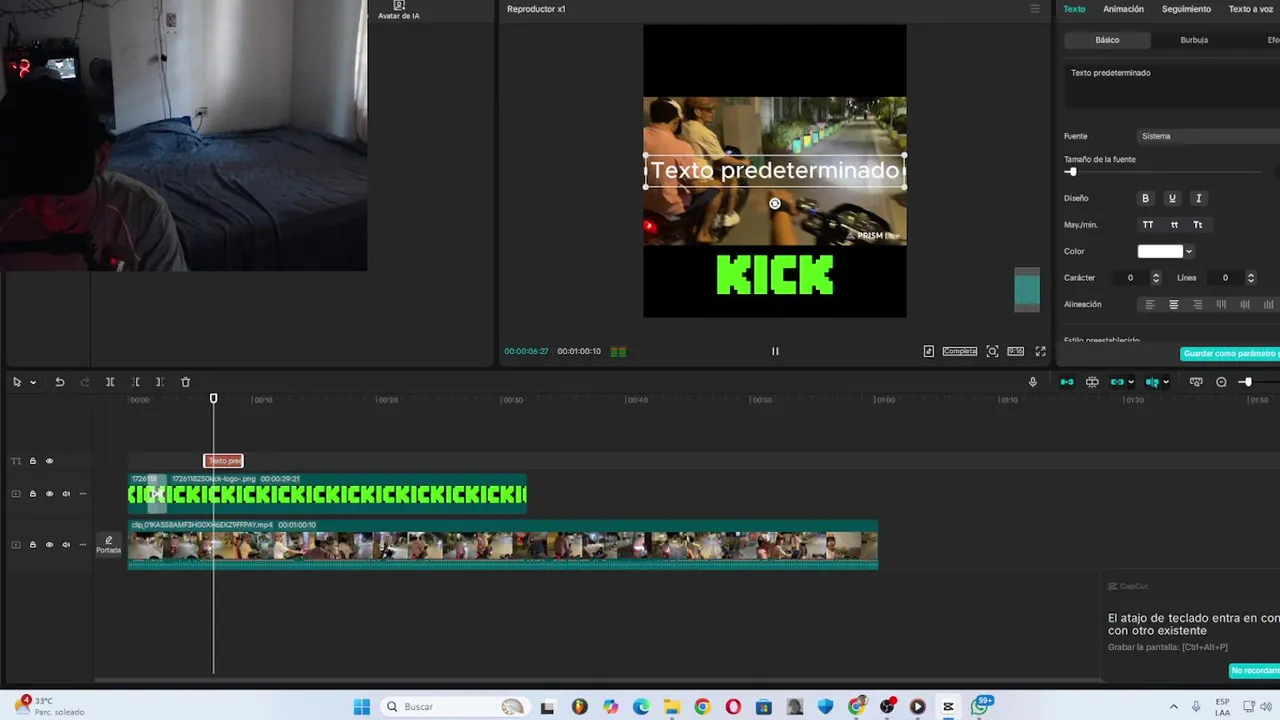Screen dimensions: 1280x720
Task: Apply bold formatting
Action: pos(1146,198)
